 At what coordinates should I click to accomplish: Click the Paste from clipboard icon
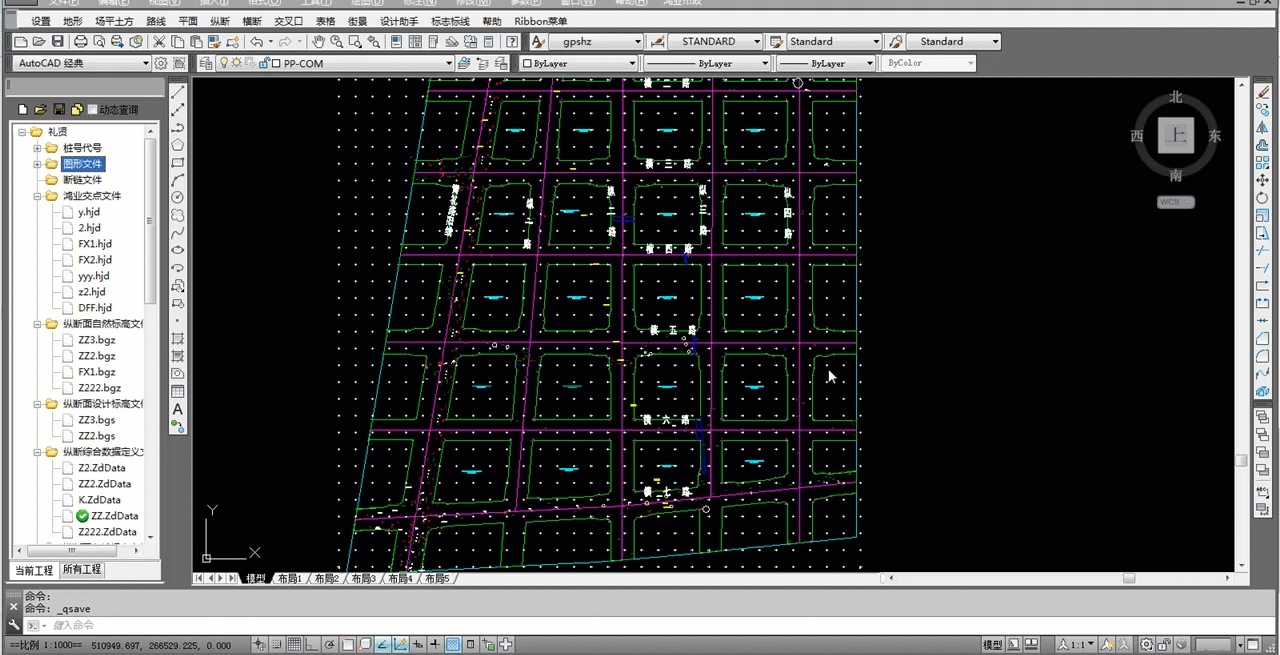197,41
